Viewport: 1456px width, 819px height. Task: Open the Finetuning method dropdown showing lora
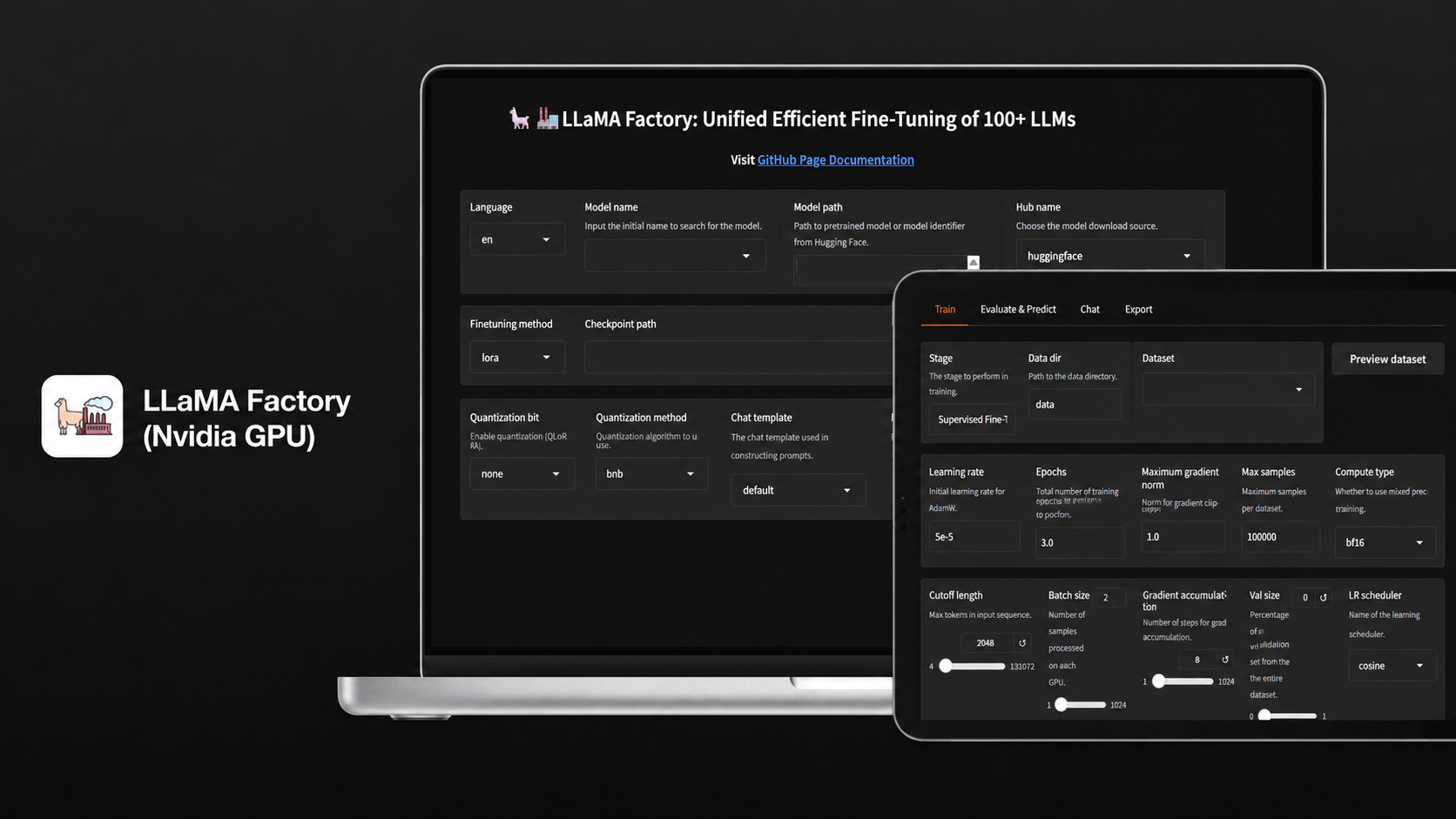pyautogui.click(x=517, y=358)
